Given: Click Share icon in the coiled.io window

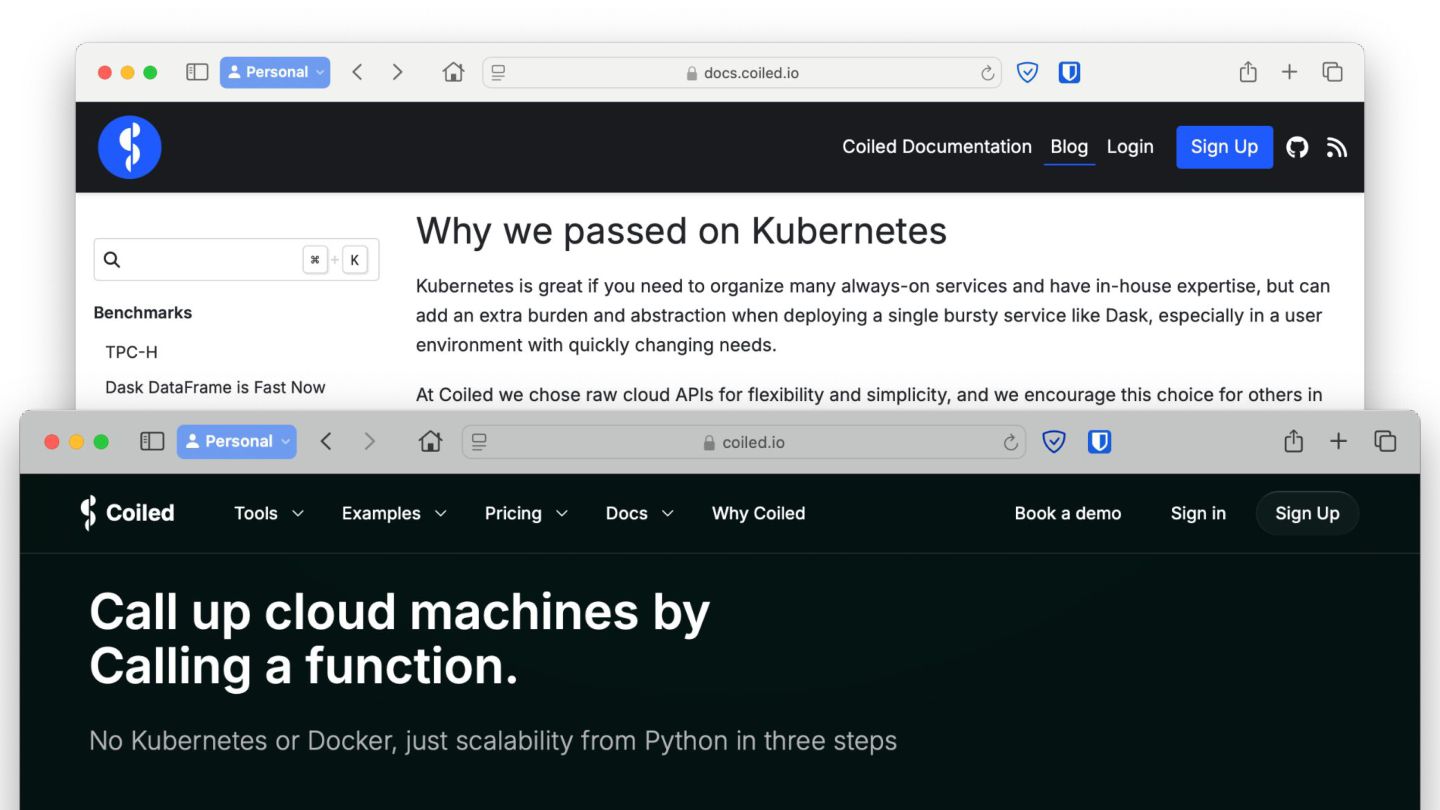Looking at the screenshot, I should click(x=1293, y=441).
